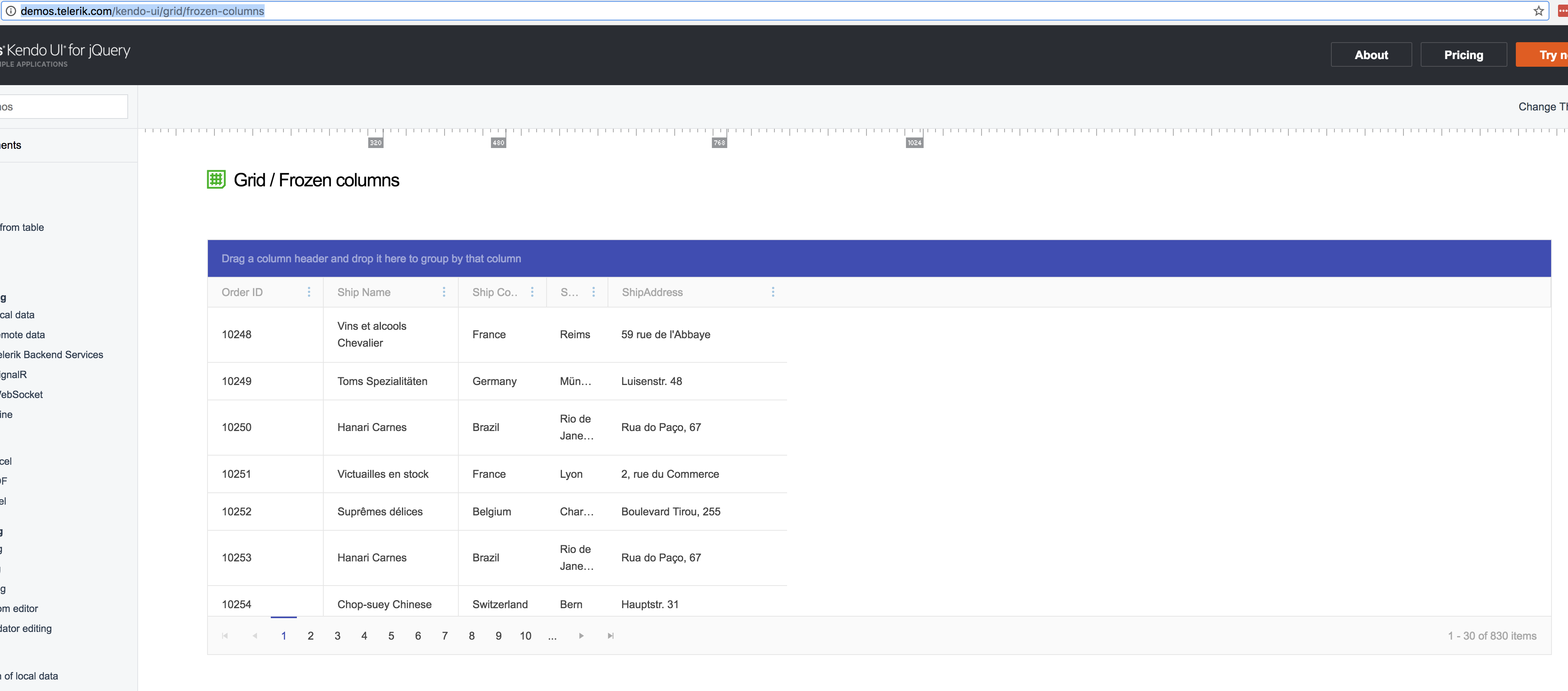
Task: Click the green grid icon by title
Action: coord(216,179)
